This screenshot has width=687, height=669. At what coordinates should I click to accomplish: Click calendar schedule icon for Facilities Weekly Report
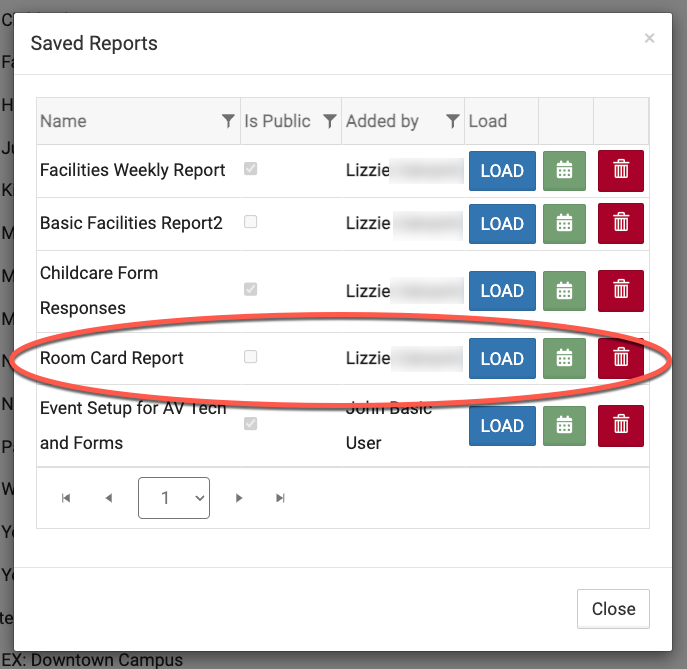tap(564, 171)
